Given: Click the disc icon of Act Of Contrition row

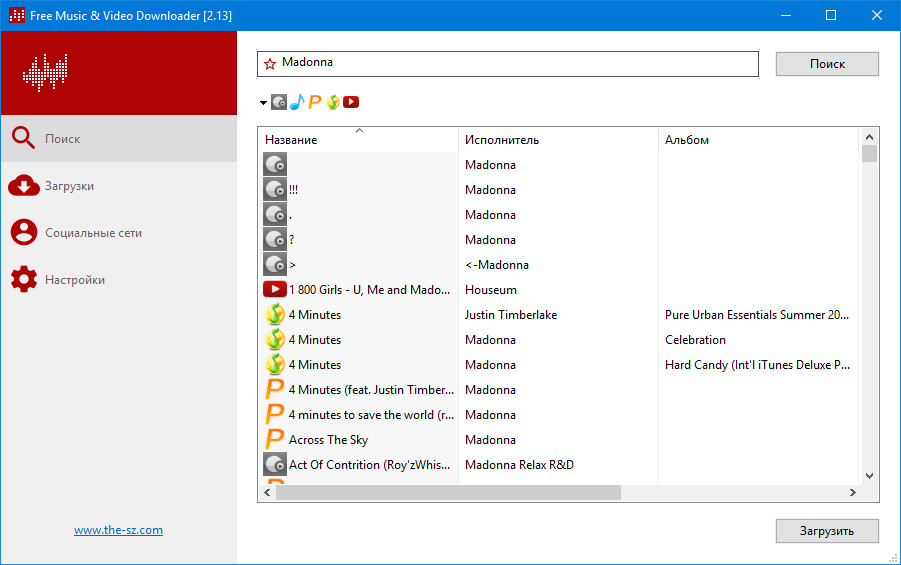Looking at the screenshot, I should pyautogui.click(x=275, y=464).
